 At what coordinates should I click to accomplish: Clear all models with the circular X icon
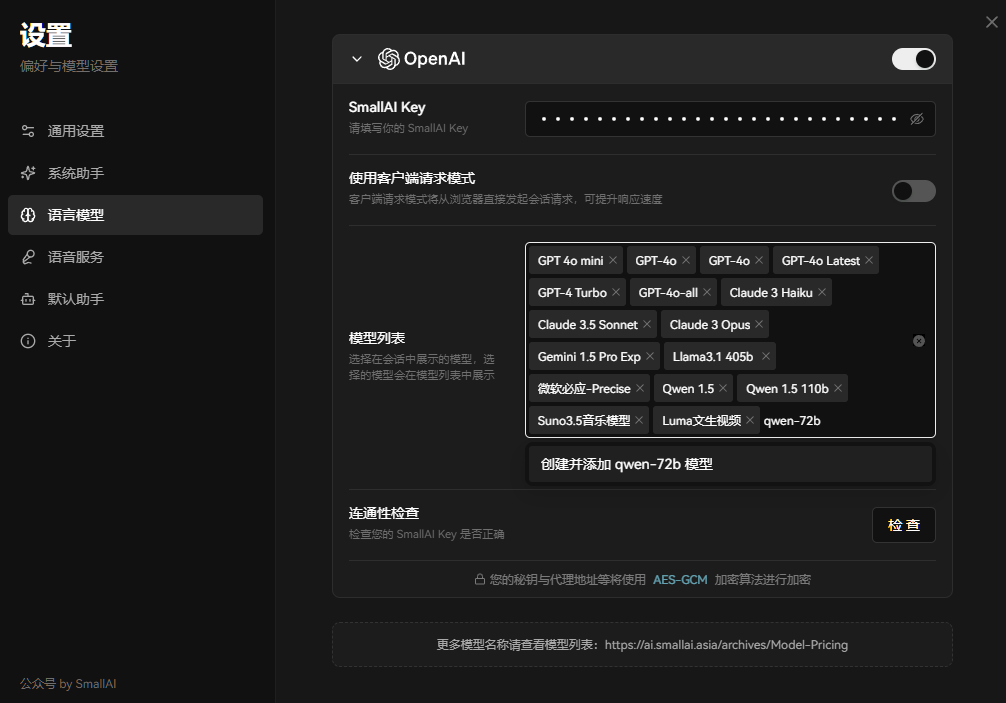coord(919,341)
